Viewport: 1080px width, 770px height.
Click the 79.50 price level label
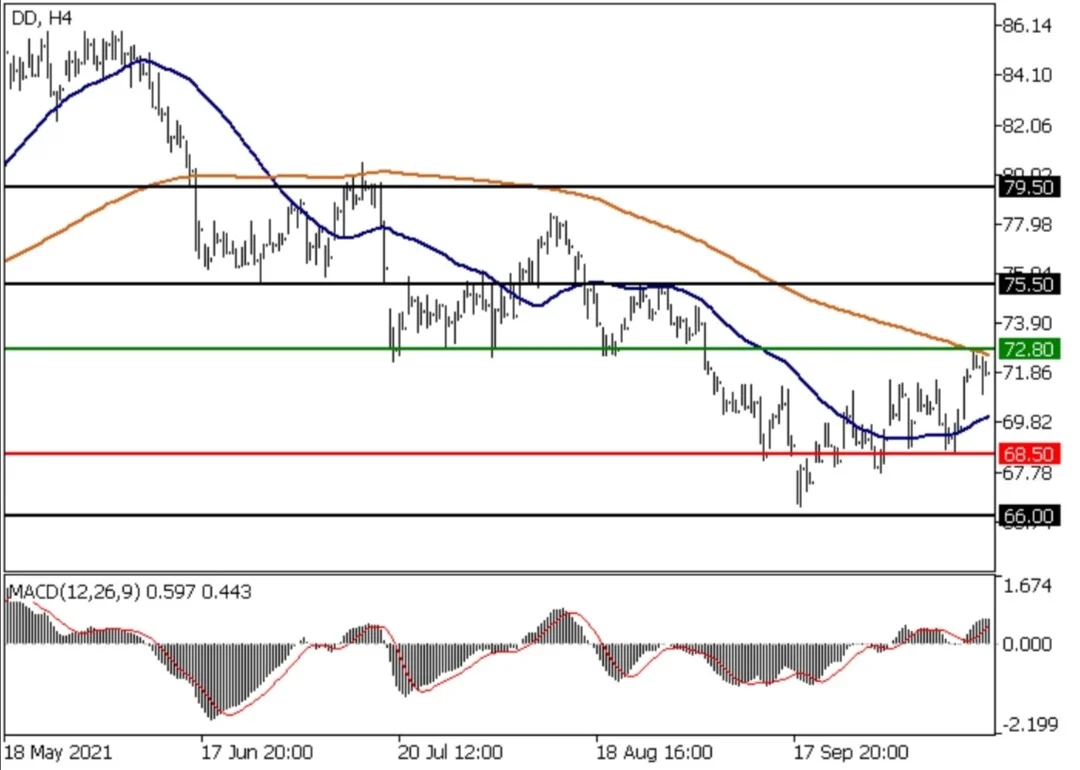(x=1029, y=187)
